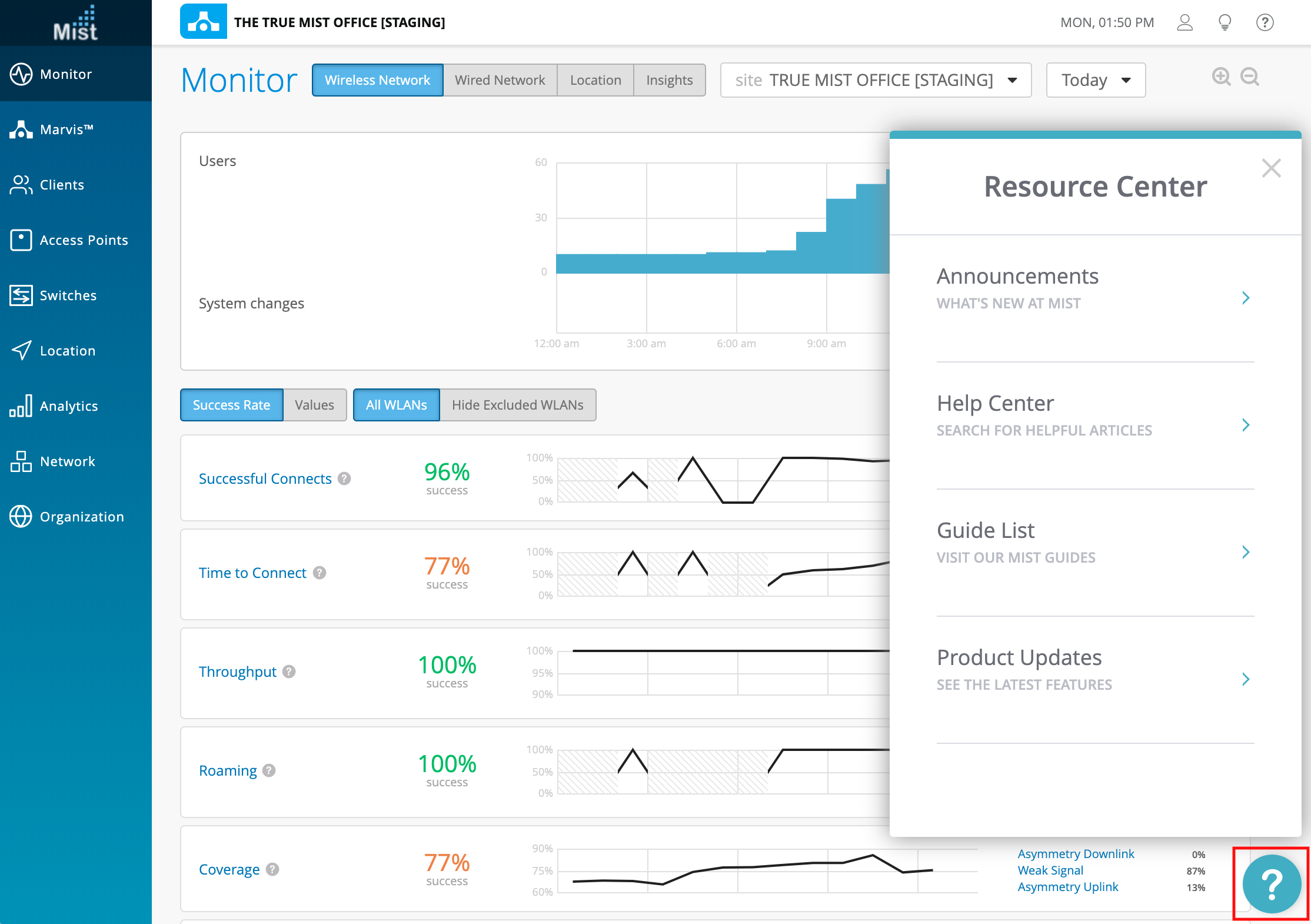Viewport: 1311px width, 924px height.
Task: Open Marvis from the sidebar
Action: tap(66, 129)
